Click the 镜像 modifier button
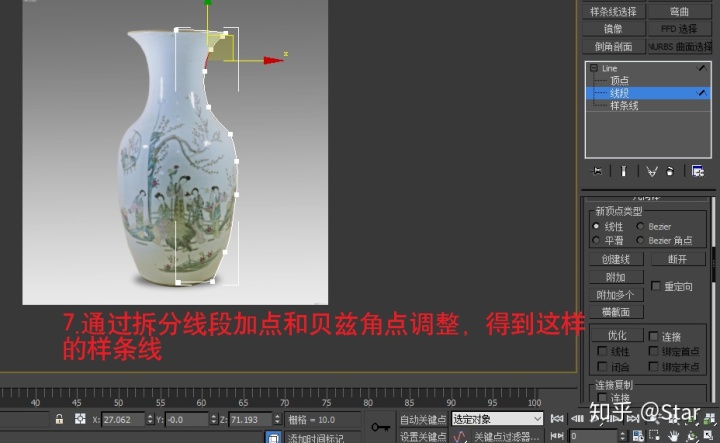The image size is (720, 443). 613,29
